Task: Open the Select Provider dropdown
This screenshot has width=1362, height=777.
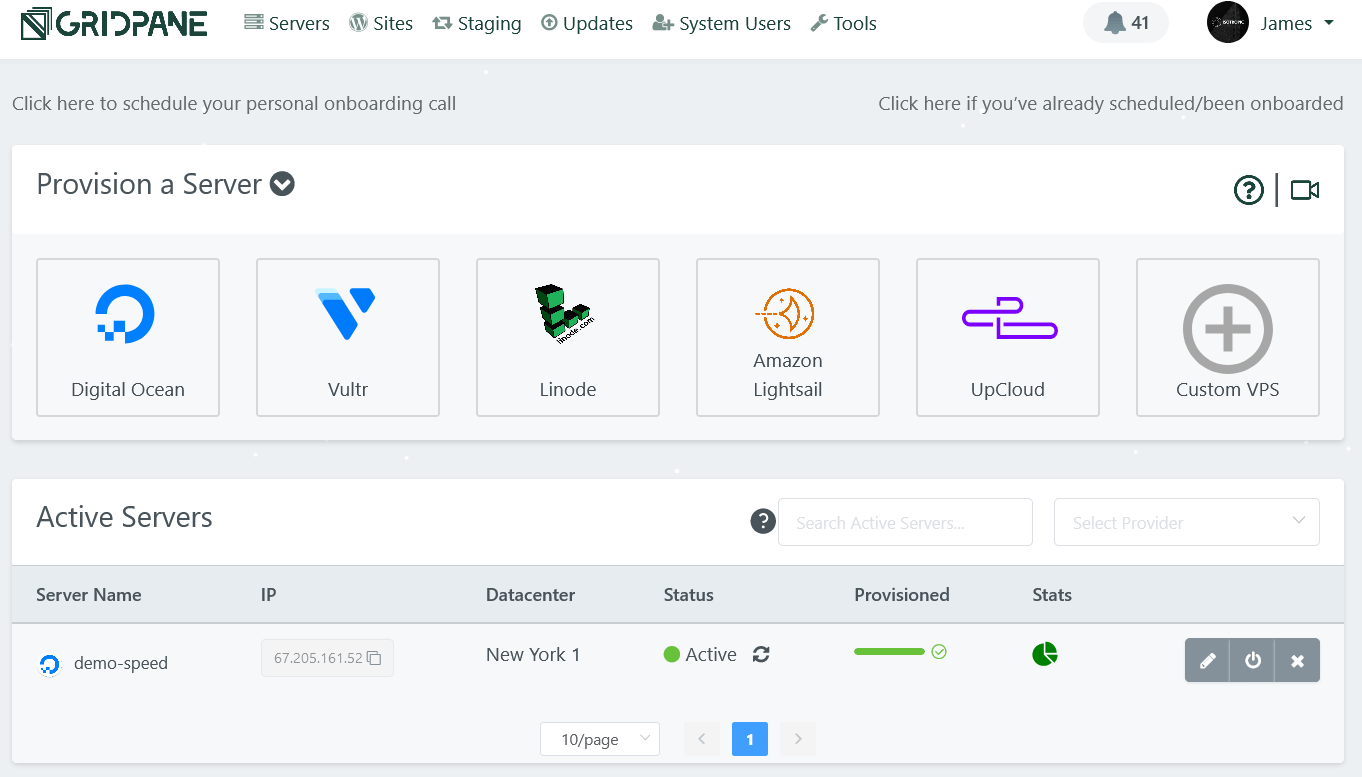Action: tap(1187, 522)
